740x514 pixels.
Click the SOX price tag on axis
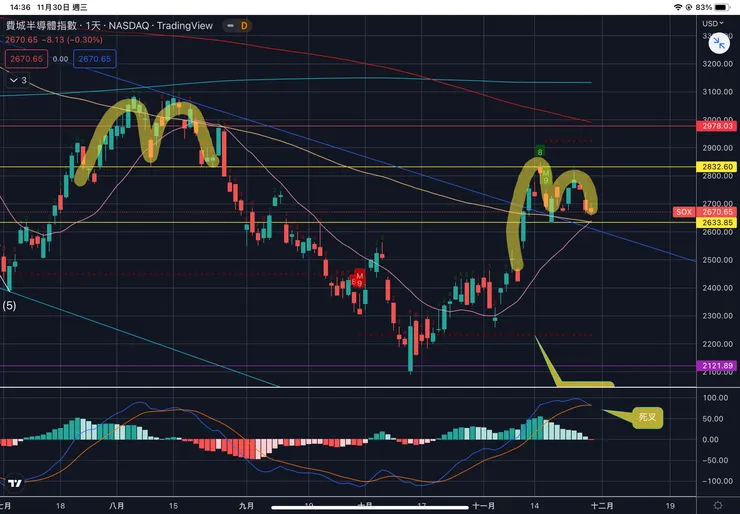[683, 212]
